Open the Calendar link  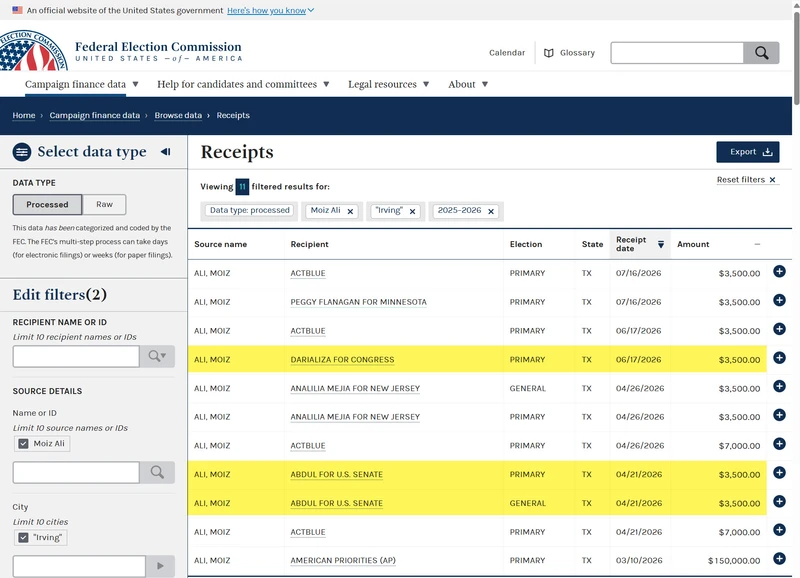pos(507,53)
